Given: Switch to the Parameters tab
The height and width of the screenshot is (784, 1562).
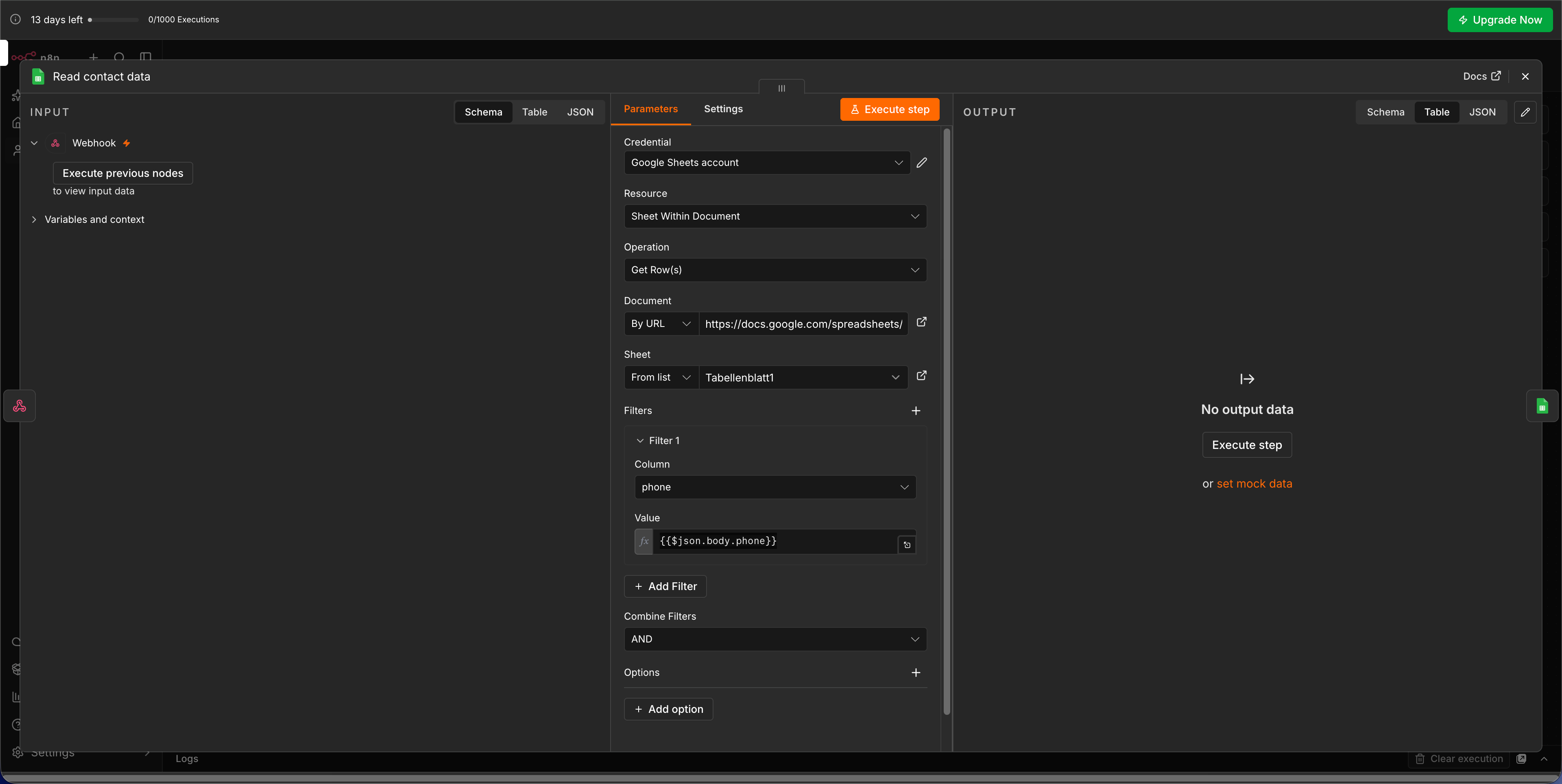Looking at the screenshot, I should (651, 109).
